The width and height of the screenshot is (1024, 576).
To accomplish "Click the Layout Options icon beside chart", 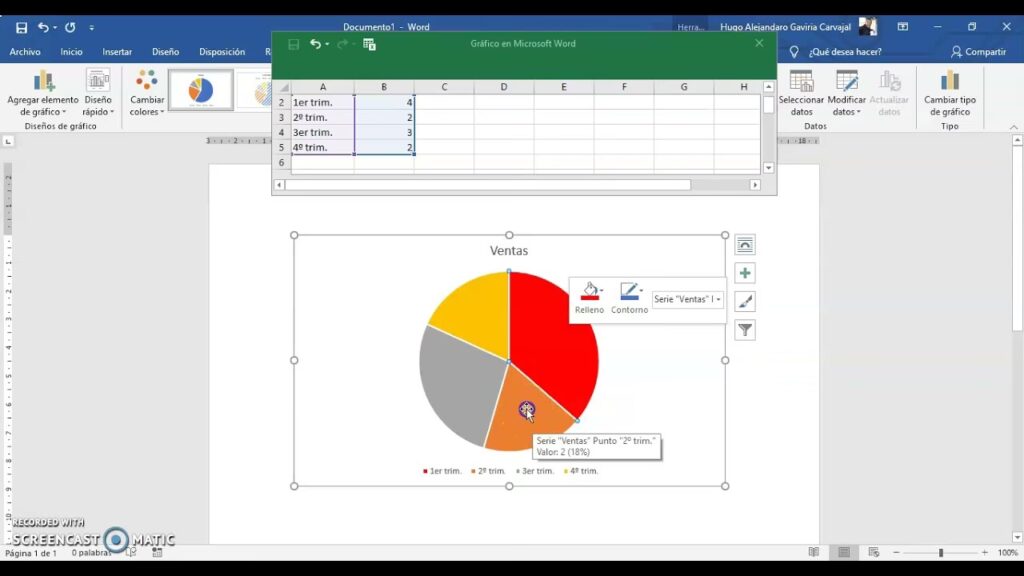I will [x=744, y=245].
